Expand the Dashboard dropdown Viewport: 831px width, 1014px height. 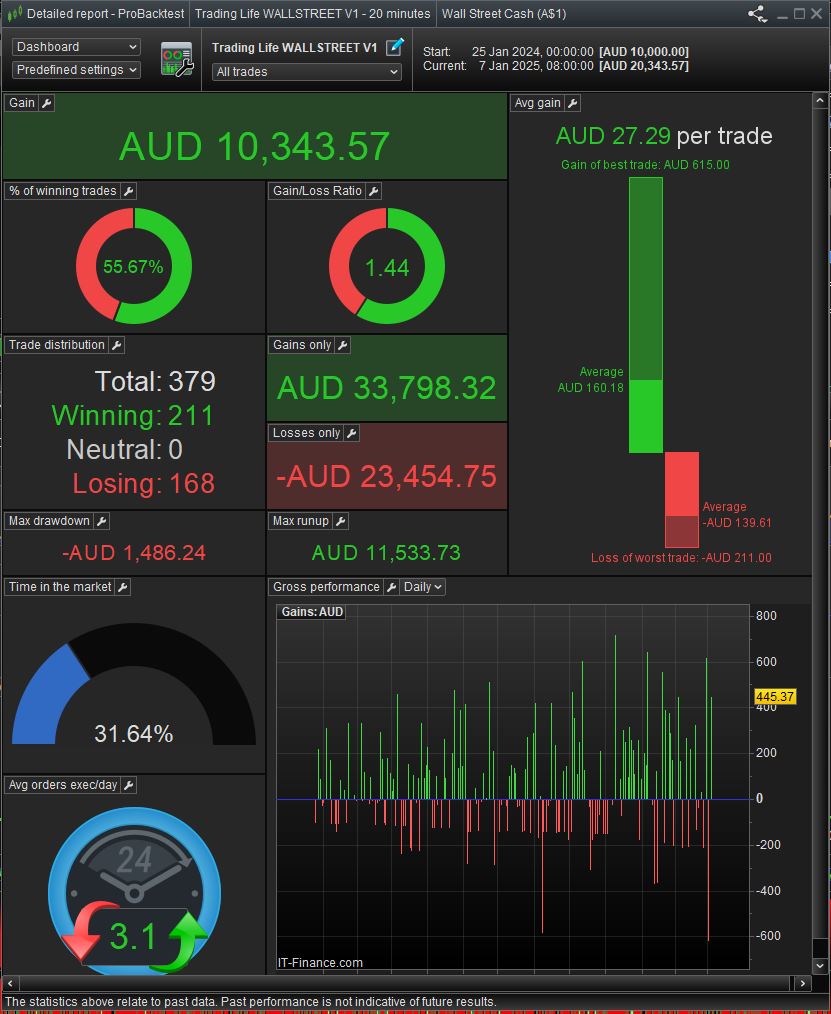click(x=76, y=47)
